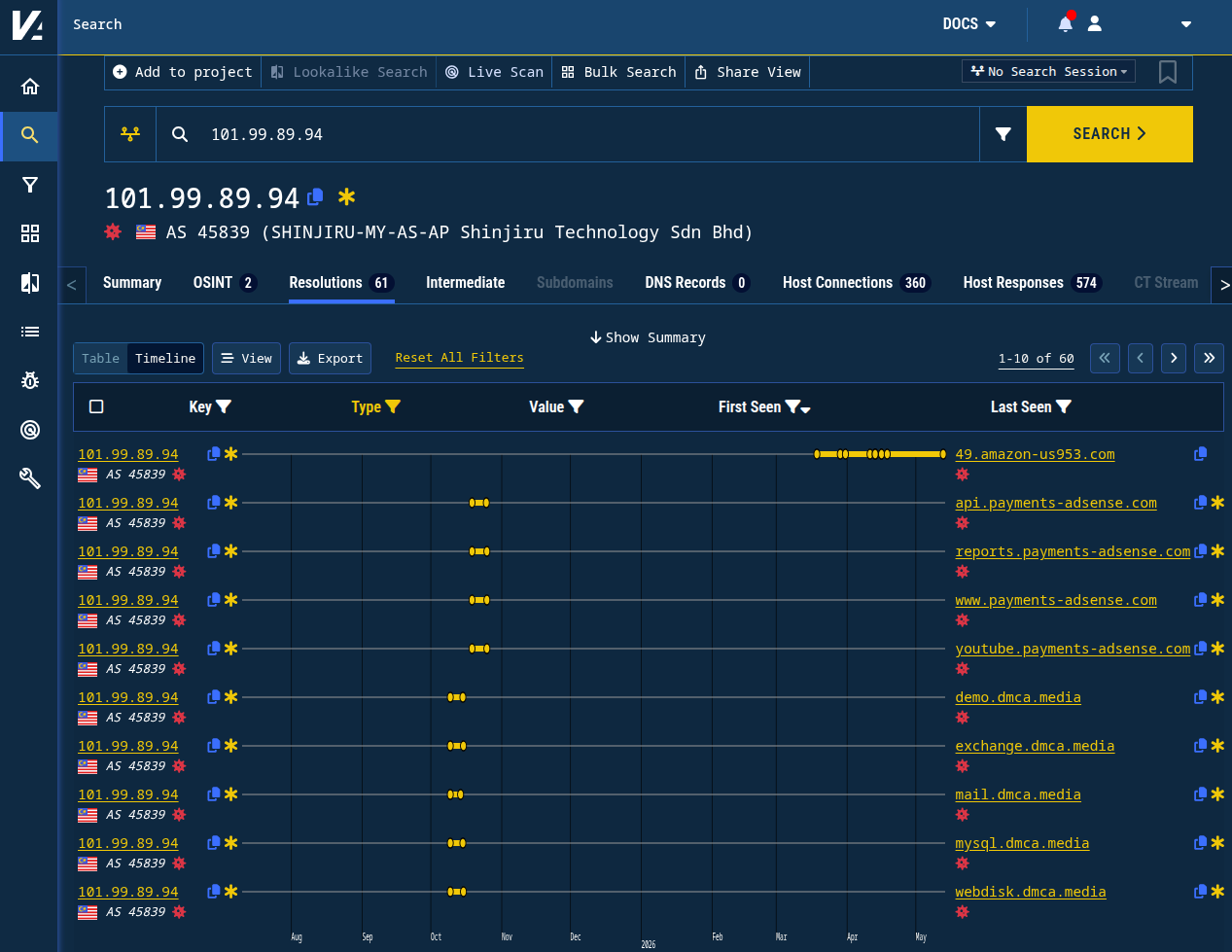Viewport: 1232px width, 952px height.
Task: Open the funnel filter icon in sidebar
Action: click(30, 185)
